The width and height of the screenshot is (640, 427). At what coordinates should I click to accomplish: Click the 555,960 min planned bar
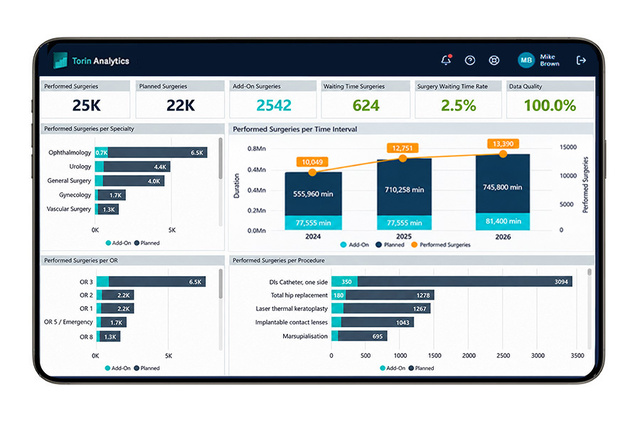[313, 194]
